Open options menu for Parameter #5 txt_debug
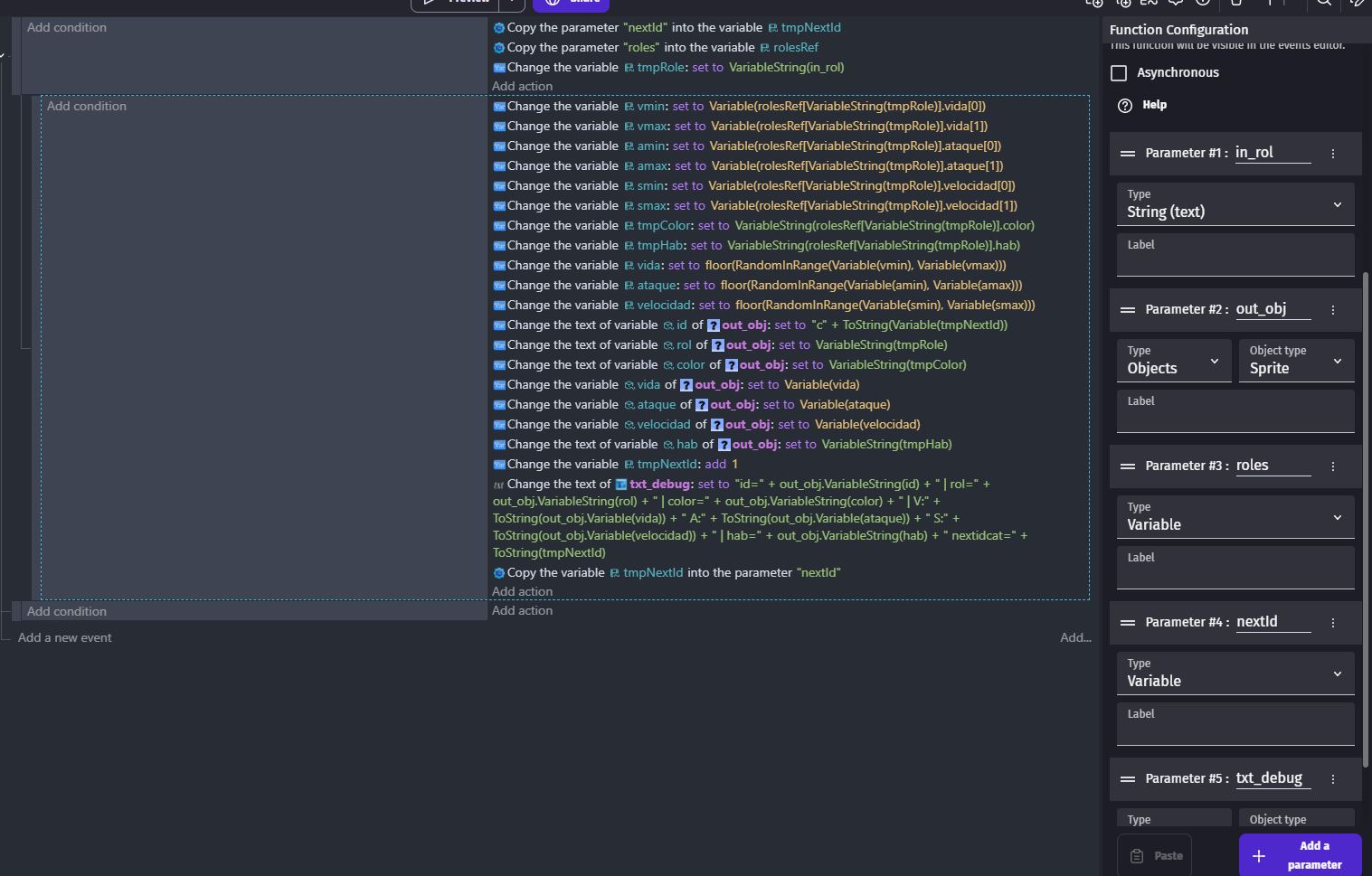This screenshot has height=876, width=1372. (1332, 779)
